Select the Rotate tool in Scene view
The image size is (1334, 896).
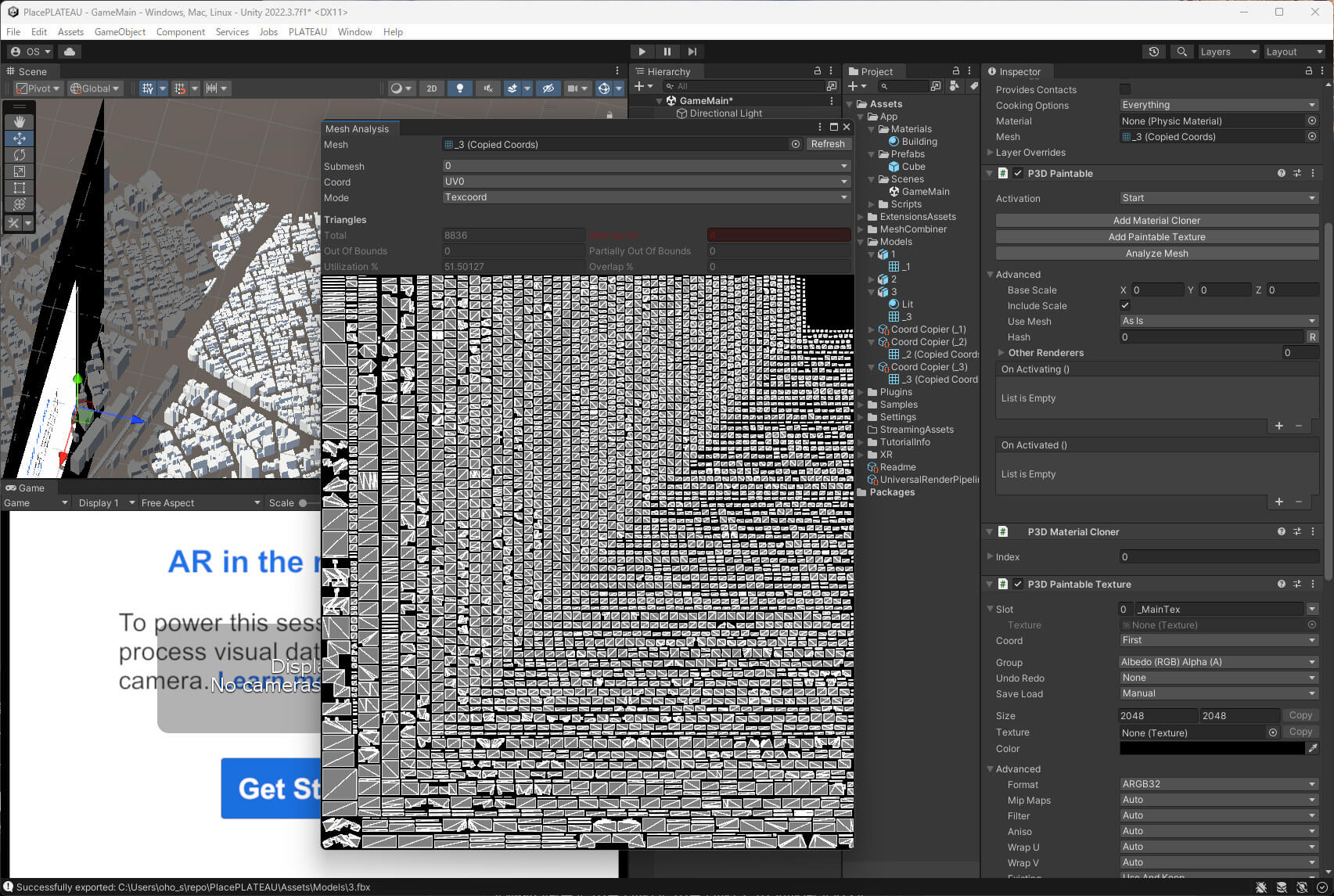(20, 154)
